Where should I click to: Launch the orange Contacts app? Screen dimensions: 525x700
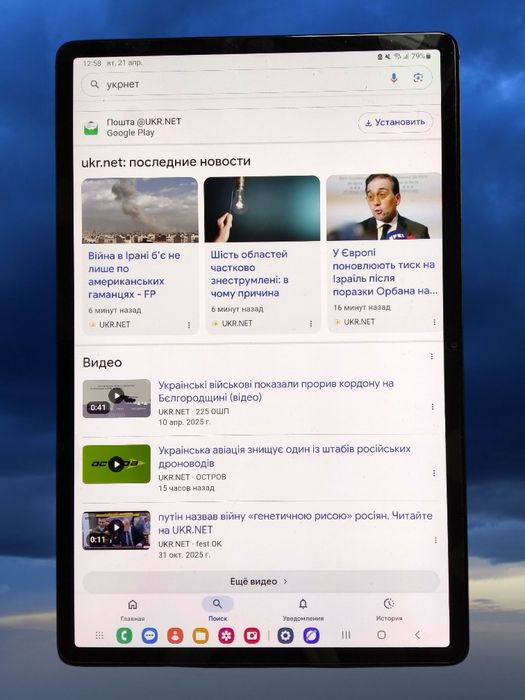175,635
